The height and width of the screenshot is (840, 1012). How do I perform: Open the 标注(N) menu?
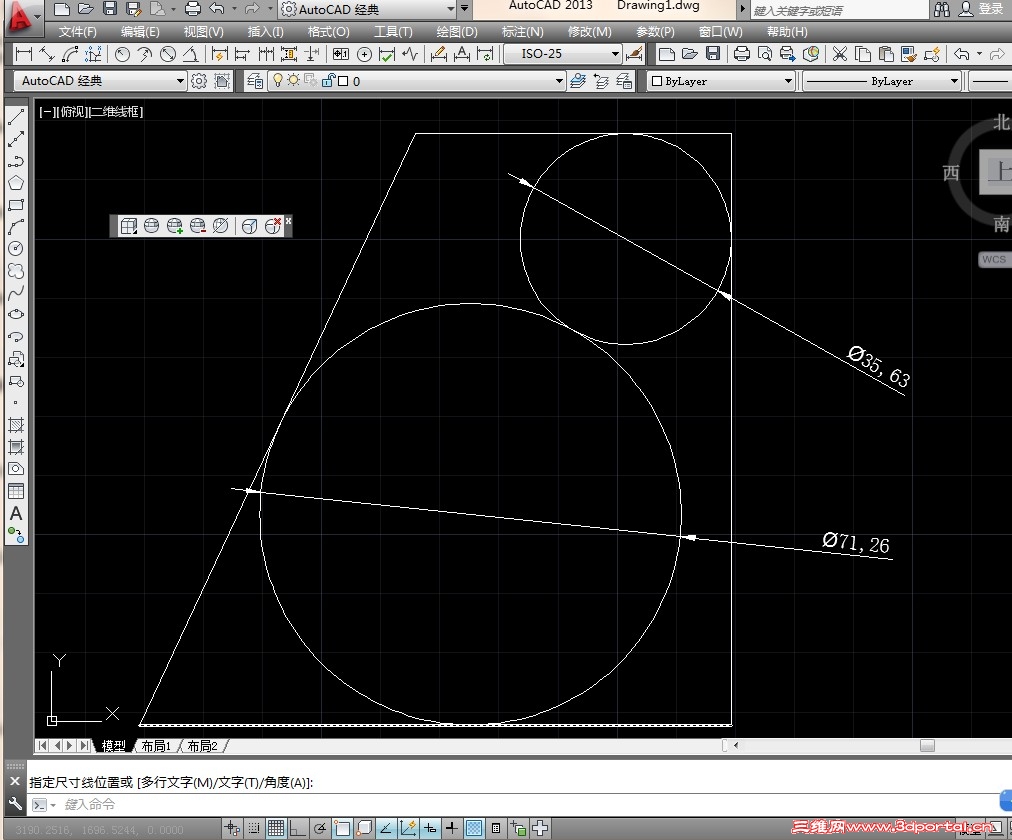pyautogui.click(x=523, y=32)
